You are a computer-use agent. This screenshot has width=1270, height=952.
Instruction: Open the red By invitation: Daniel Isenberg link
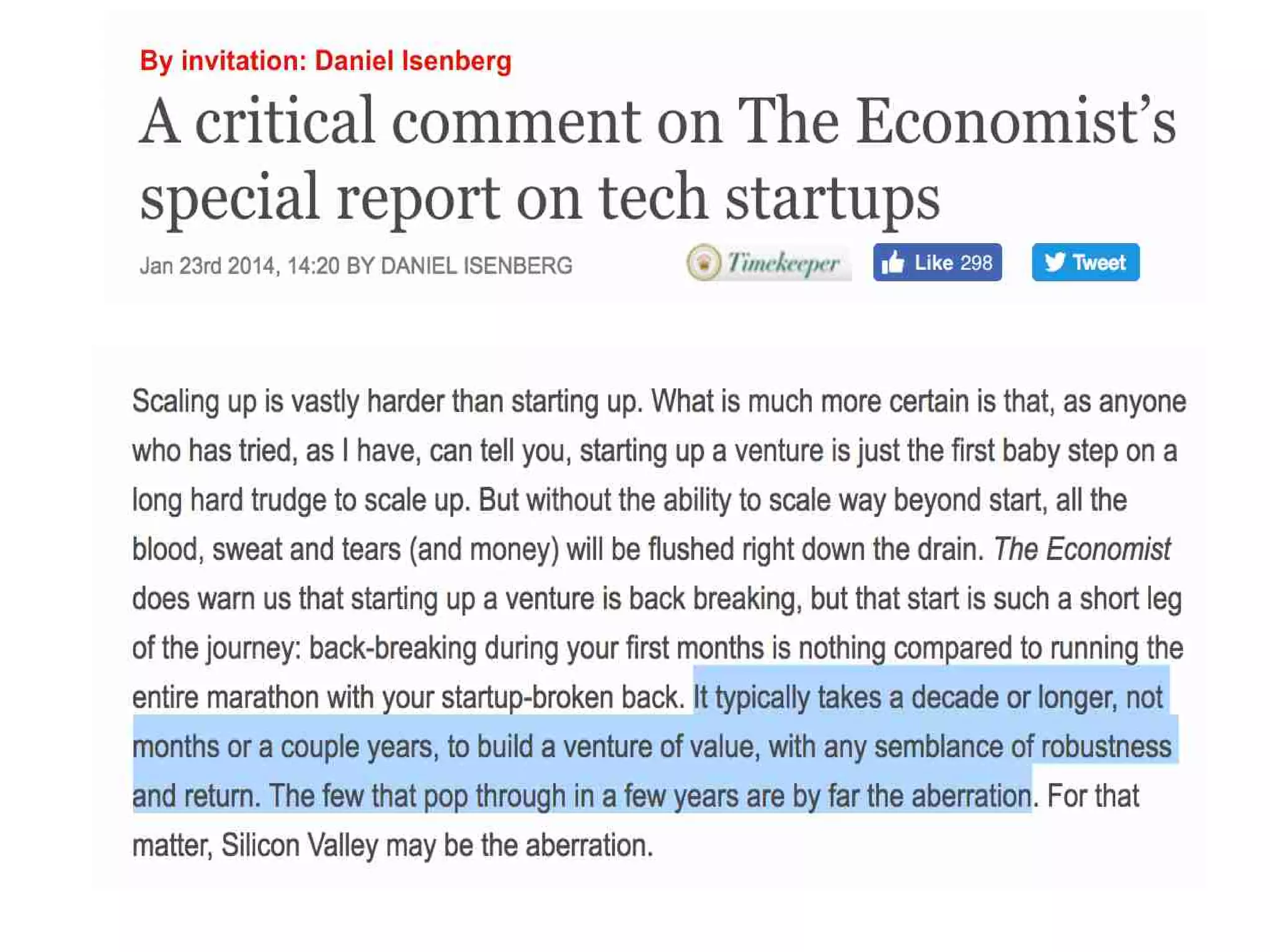click(326, 61)
